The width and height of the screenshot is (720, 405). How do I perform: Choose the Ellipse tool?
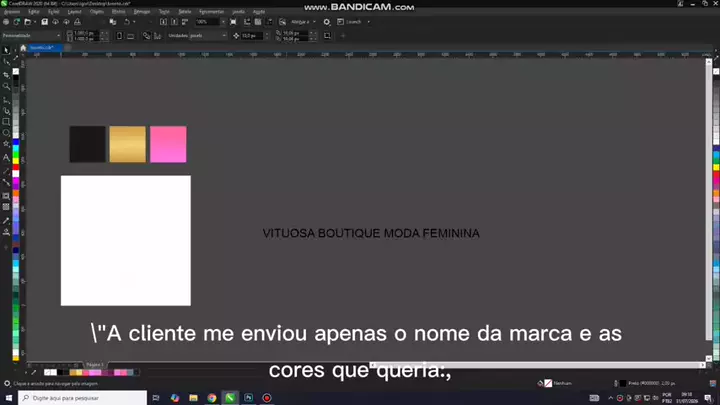pos(6,133)
